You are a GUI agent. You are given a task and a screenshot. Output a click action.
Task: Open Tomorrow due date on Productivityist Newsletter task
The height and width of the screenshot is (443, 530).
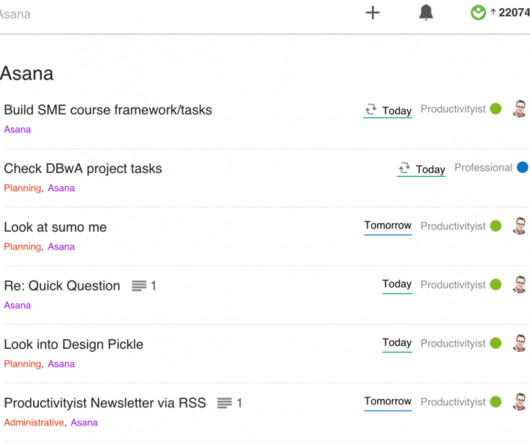388,401
